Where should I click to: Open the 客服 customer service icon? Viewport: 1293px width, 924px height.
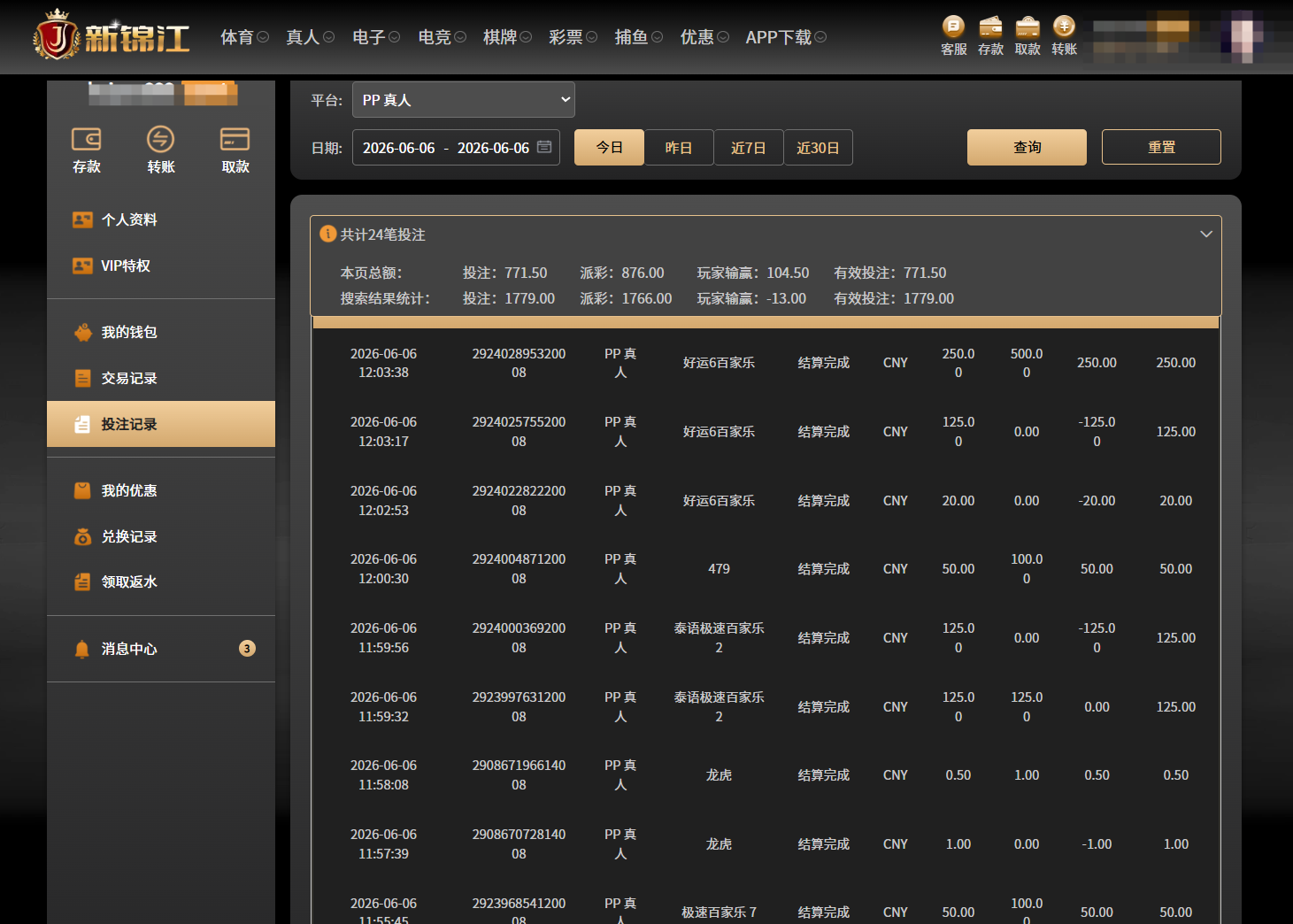tap(953, 26)
